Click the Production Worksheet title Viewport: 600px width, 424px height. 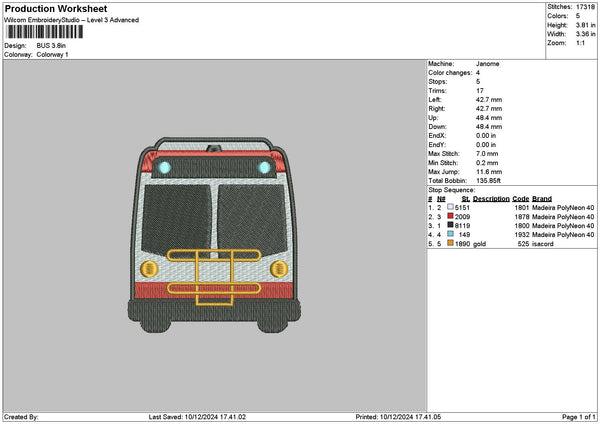pyautogui.click(x=56, y=8)
